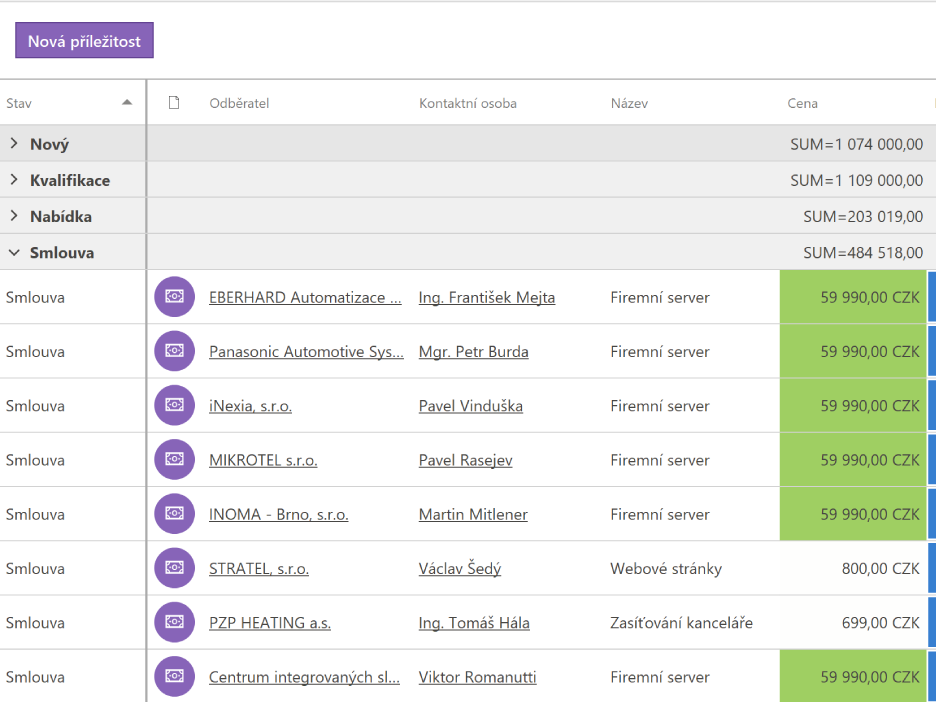The image size is (936, 702).
Task: Open opportunity icon for Panasonic Automotive row
Action: coord(174,351)
